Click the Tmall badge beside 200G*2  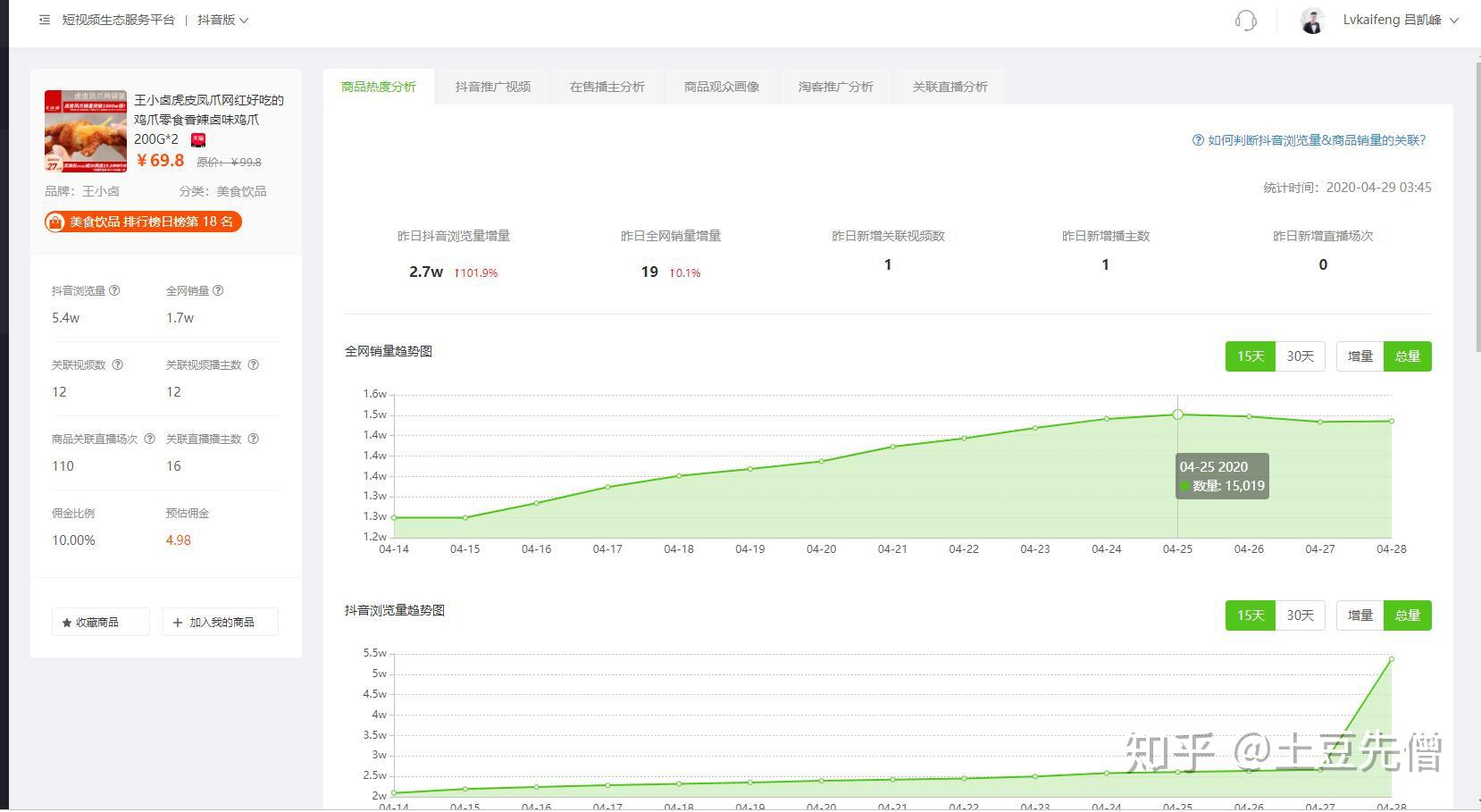click(198, 139)
